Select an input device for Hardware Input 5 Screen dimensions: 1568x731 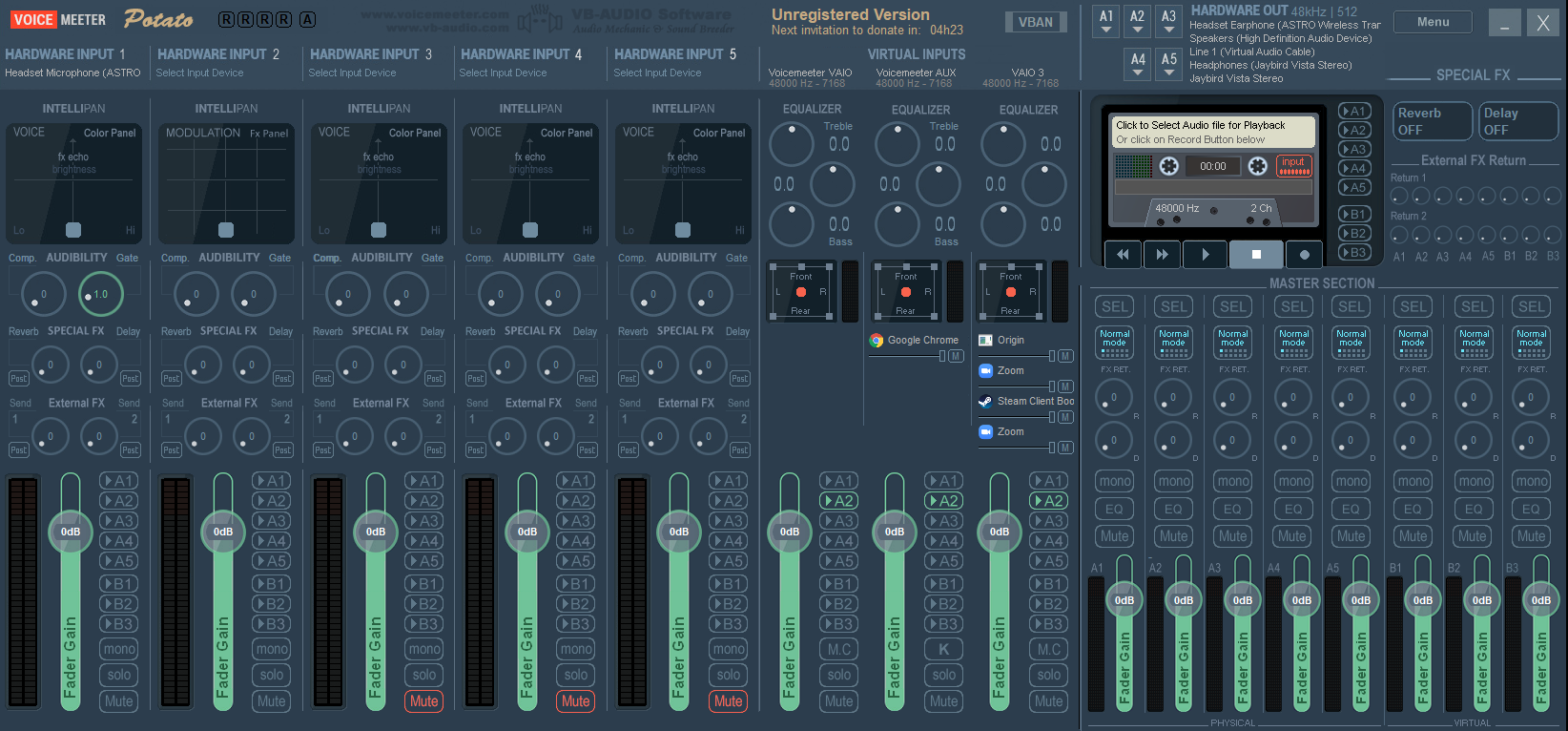[657, 73]
